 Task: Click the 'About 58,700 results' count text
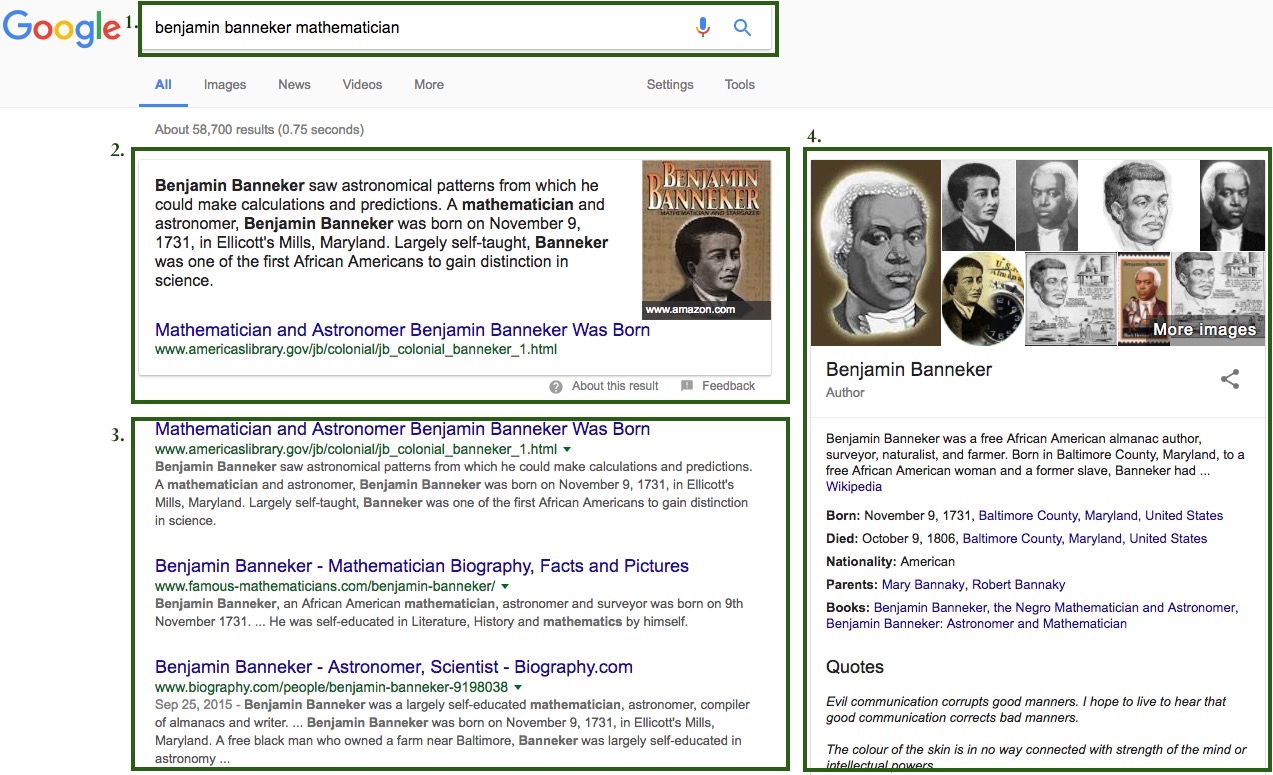click(259, 130)
